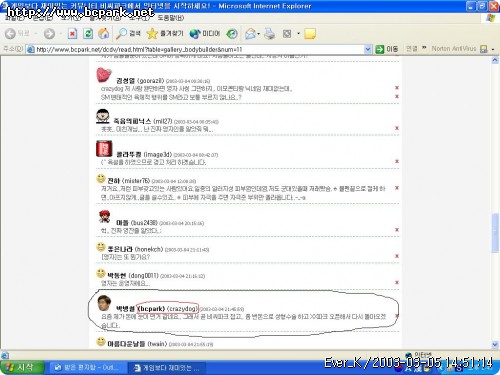Click the red-haired character avatar of bus2438
500x375 pixels.
(105, 217)
